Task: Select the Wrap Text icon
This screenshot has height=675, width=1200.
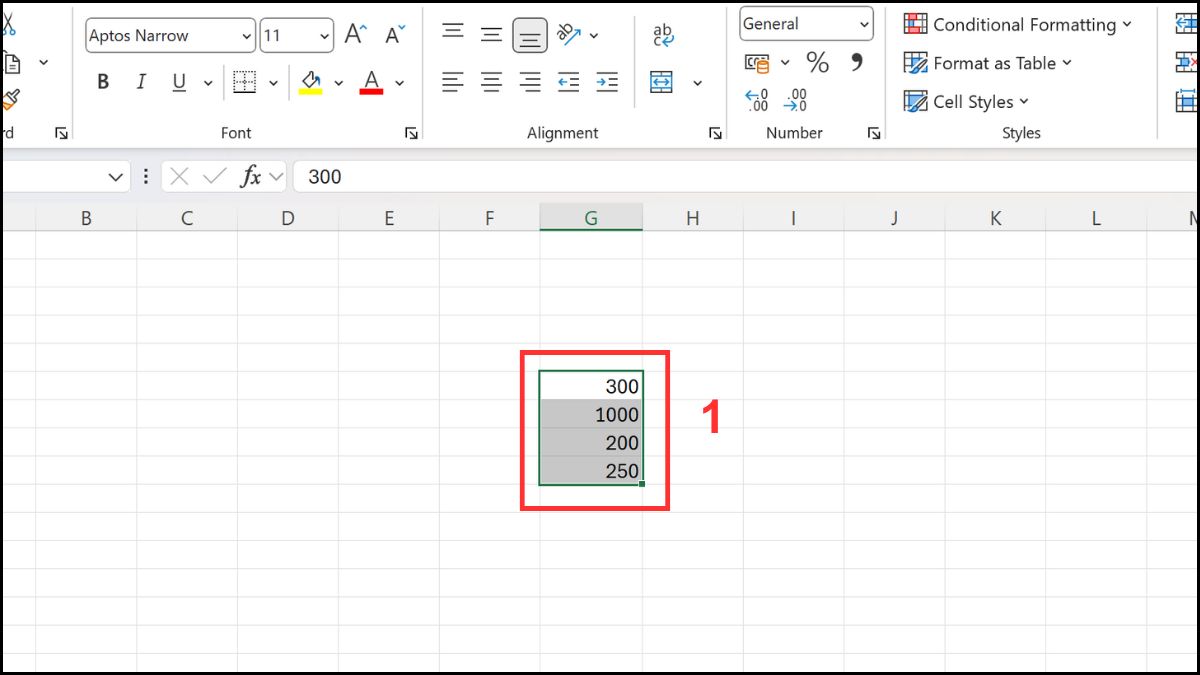Action: click(661, 35)
